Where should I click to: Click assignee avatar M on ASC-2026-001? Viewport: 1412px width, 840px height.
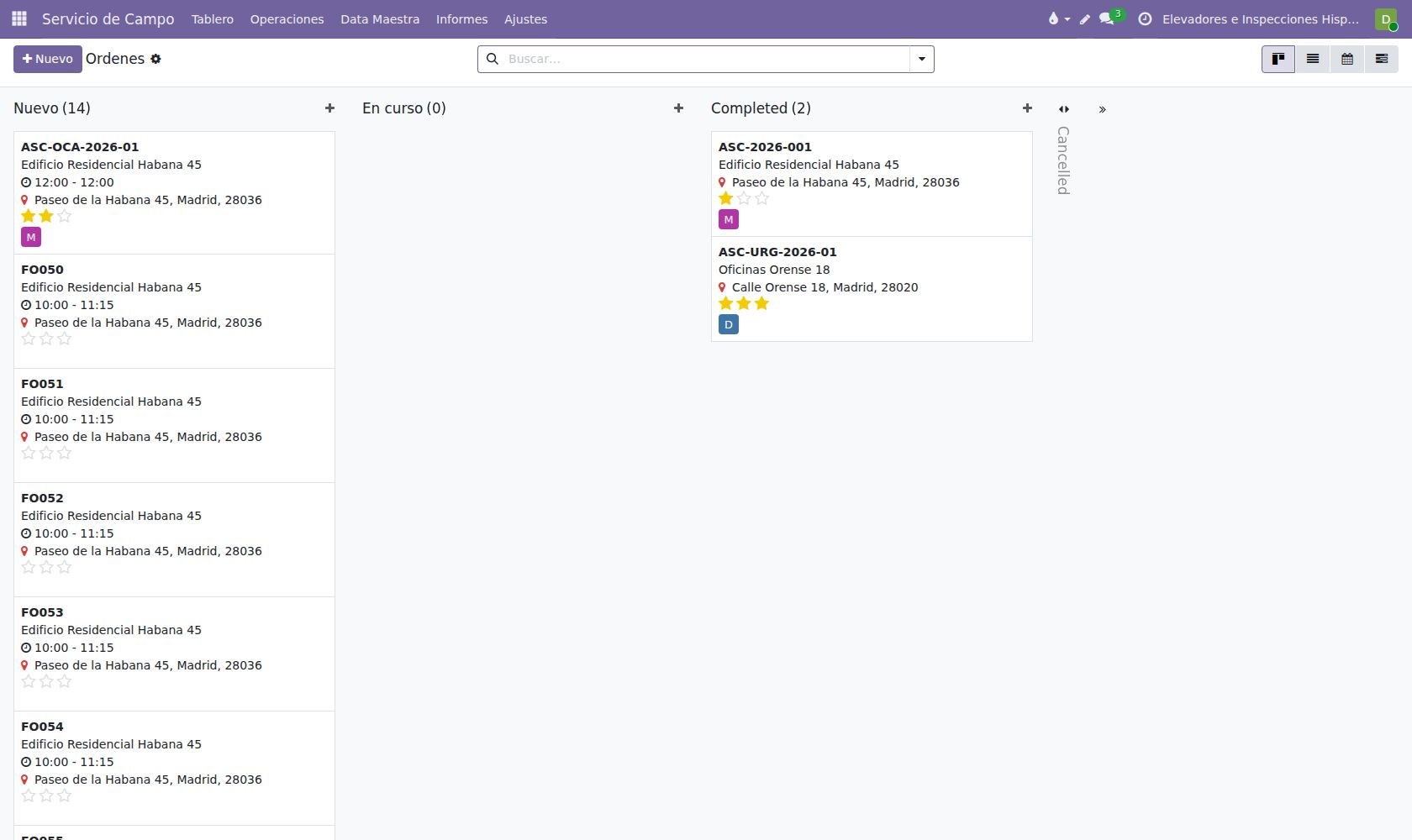coord(729,220)
